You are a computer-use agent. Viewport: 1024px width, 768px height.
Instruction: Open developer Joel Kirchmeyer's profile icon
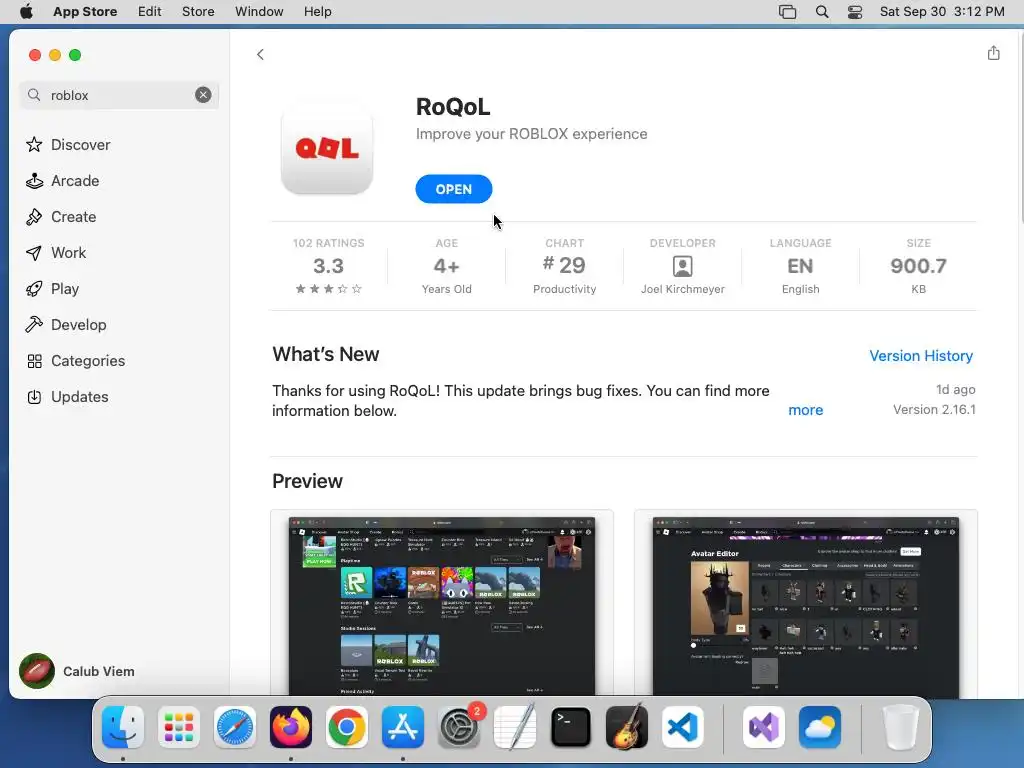tap(682, 266)
